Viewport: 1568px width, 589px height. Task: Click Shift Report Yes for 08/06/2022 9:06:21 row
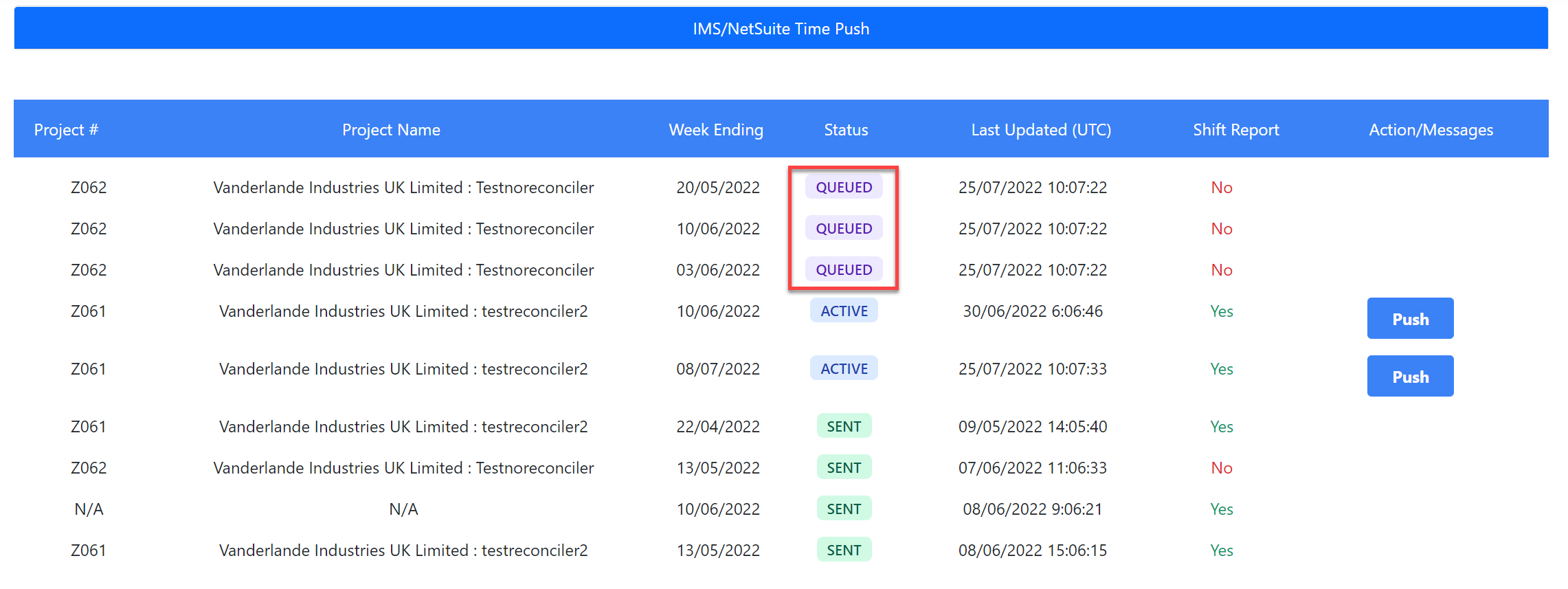[x=1222, y=509]
